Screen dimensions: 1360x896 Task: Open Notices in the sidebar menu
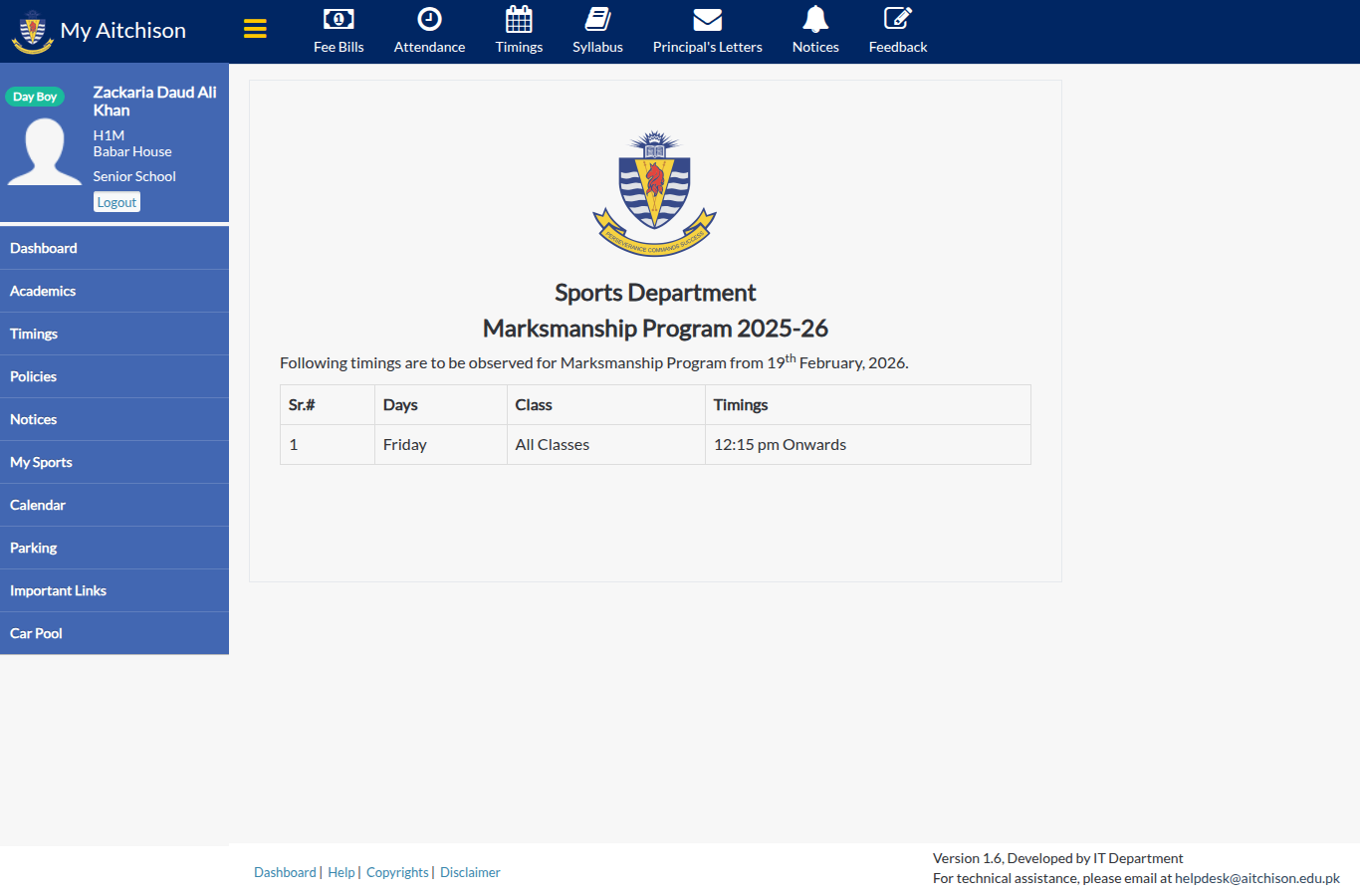click(114, 419)
